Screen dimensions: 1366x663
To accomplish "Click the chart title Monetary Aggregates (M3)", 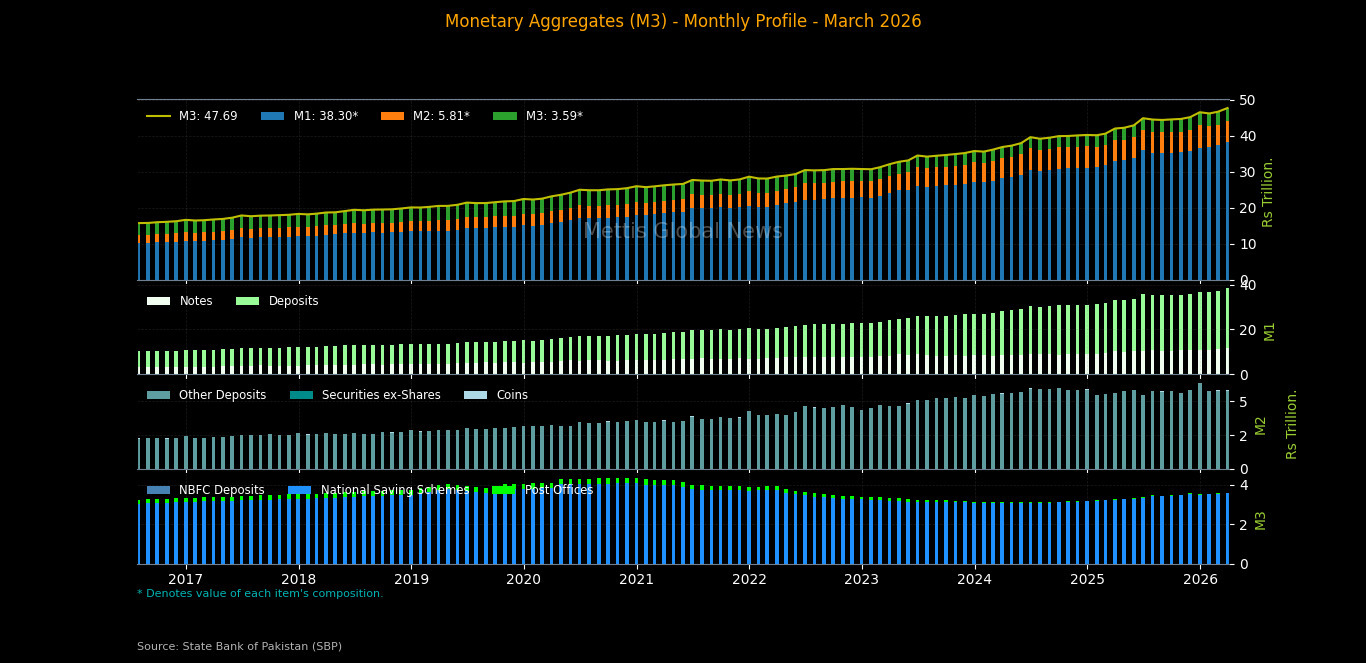I will tap(683, 22).
